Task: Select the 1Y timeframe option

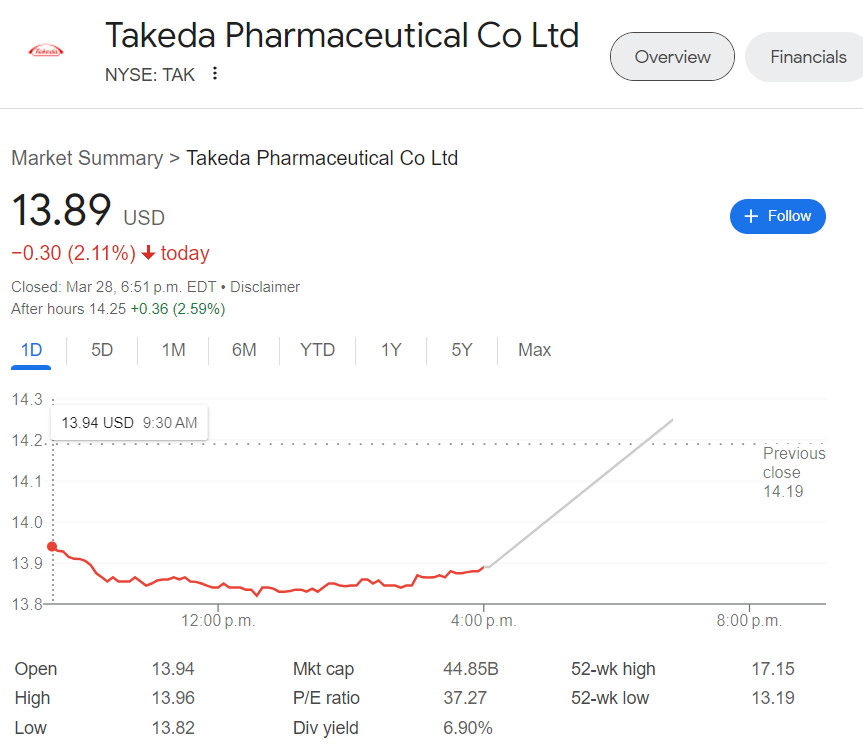Action: [390, 350]
